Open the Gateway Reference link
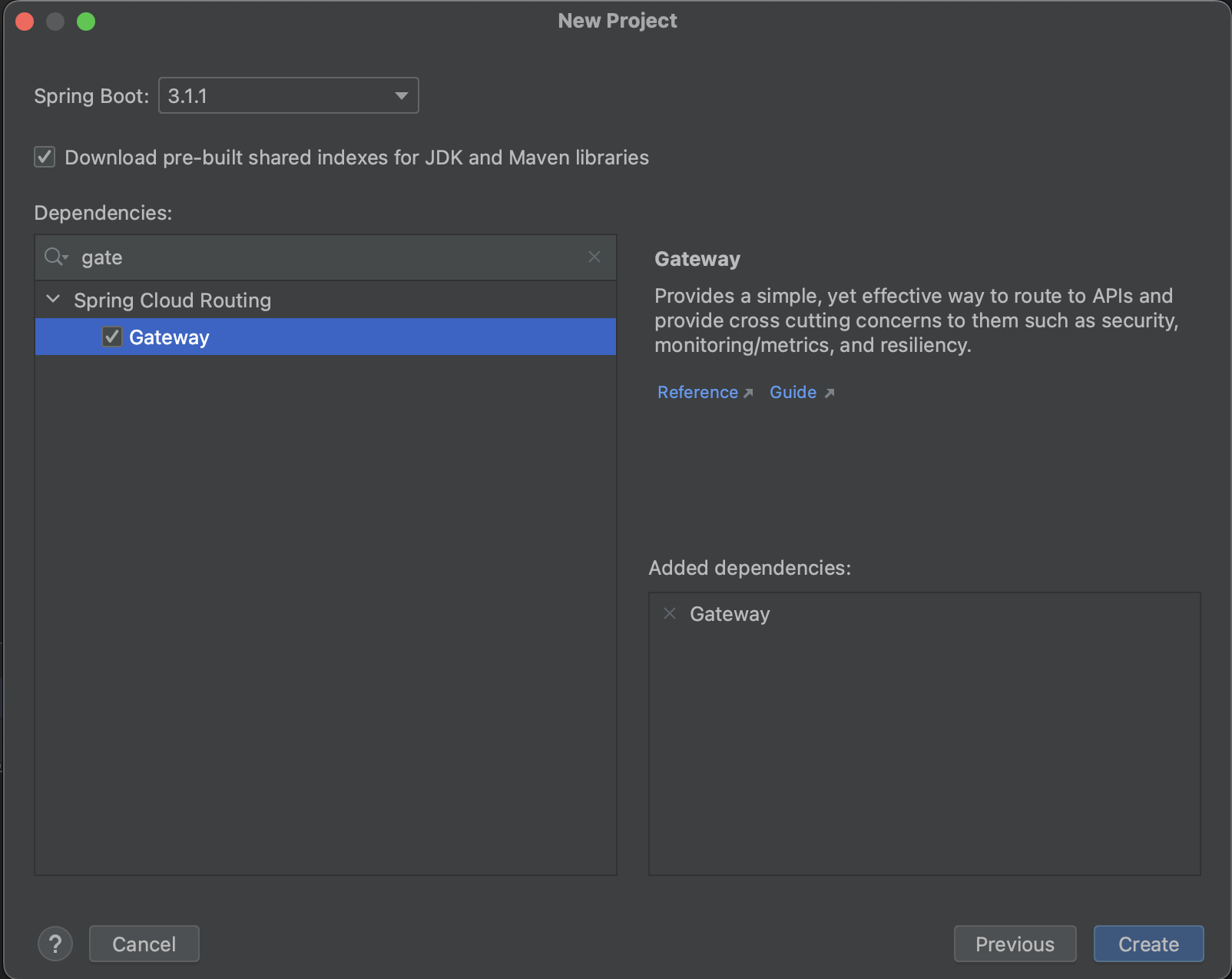Viewport: 1232px width, 979px height. (x=697, y=392)
